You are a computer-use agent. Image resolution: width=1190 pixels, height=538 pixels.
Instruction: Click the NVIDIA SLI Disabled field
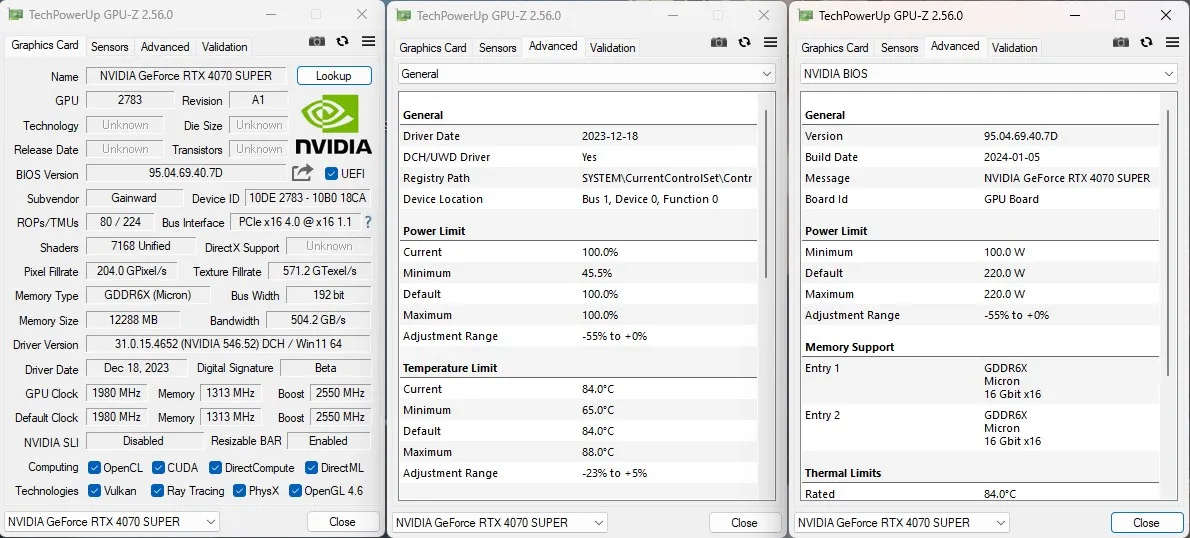[143, 440]
